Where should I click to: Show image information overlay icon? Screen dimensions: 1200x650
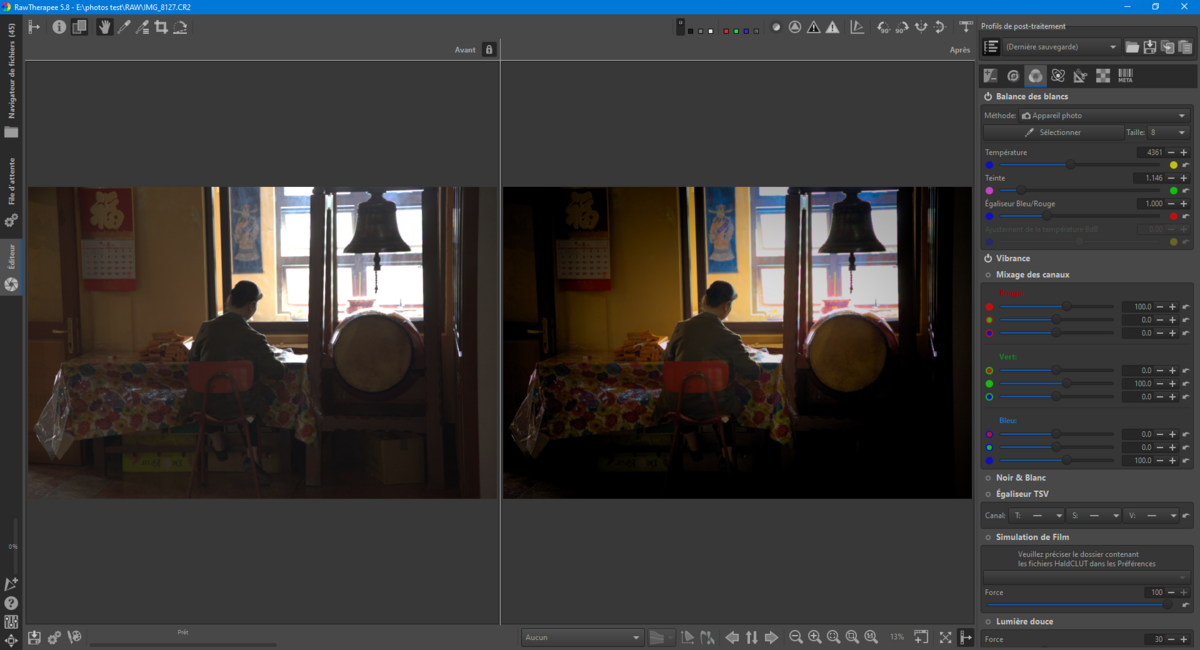coord(59,27)
